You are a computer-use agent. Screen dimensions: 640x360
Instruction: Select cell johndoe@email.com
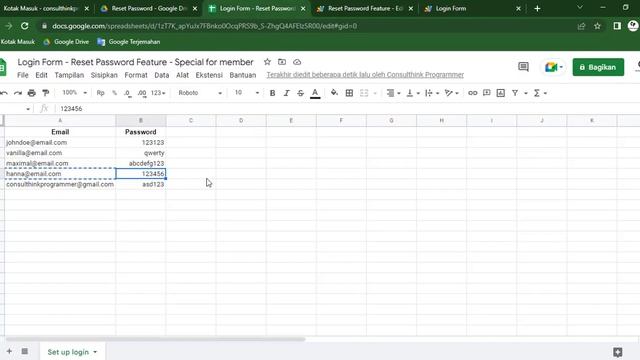[60, 142]
